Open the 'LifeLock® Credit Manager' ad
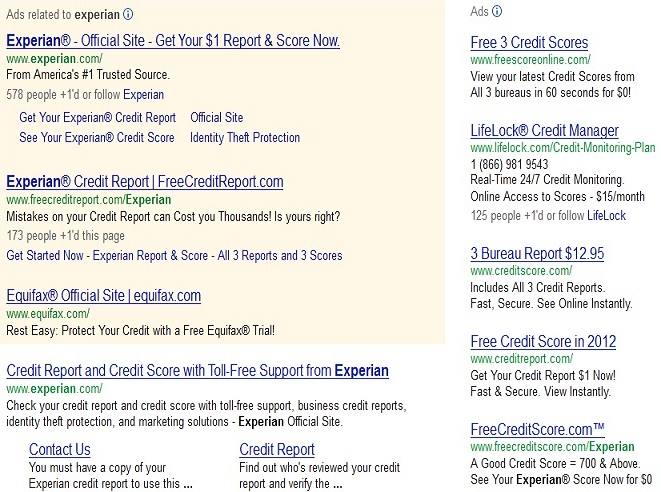This screenshot has height=492, width=661. [x=544, y=131]
